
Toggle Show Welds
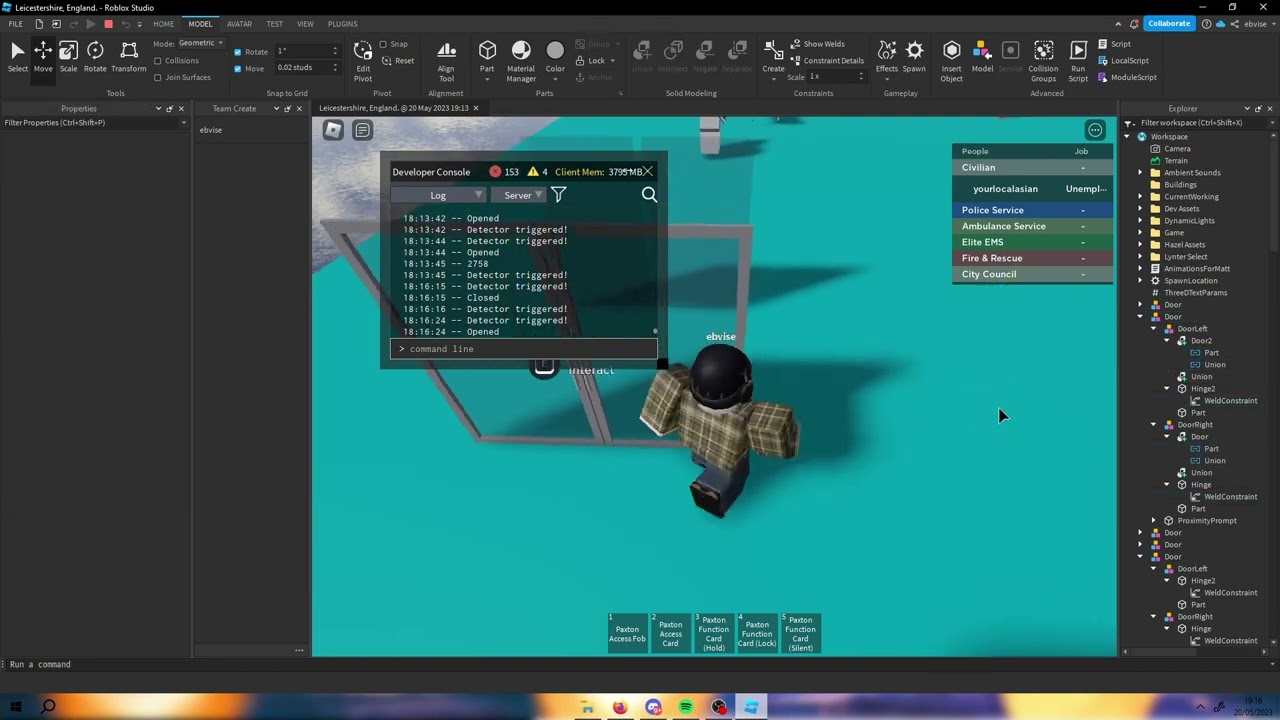point(818,44)
